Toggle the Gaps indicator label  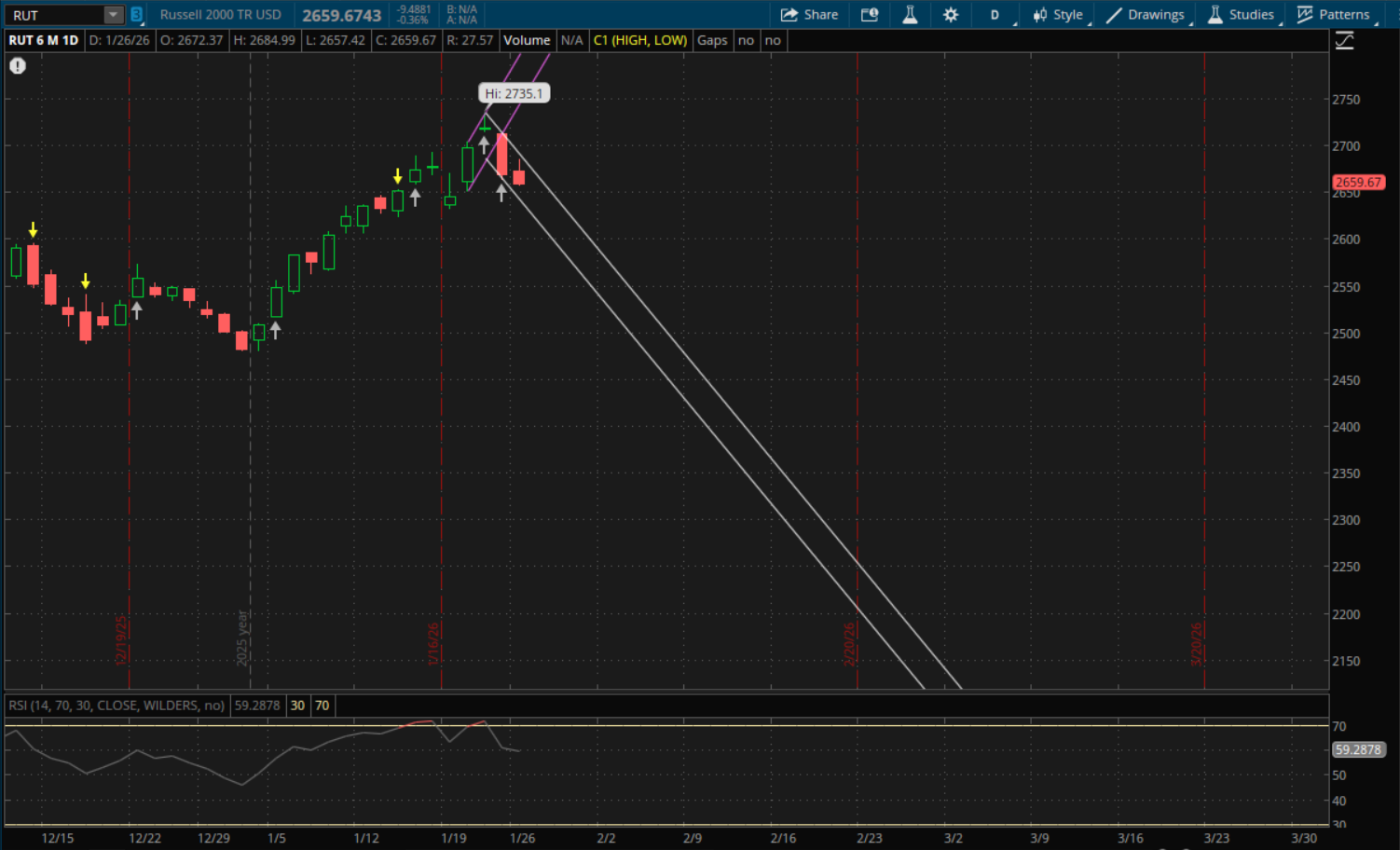pyautogui.click(x=712, y=40)
